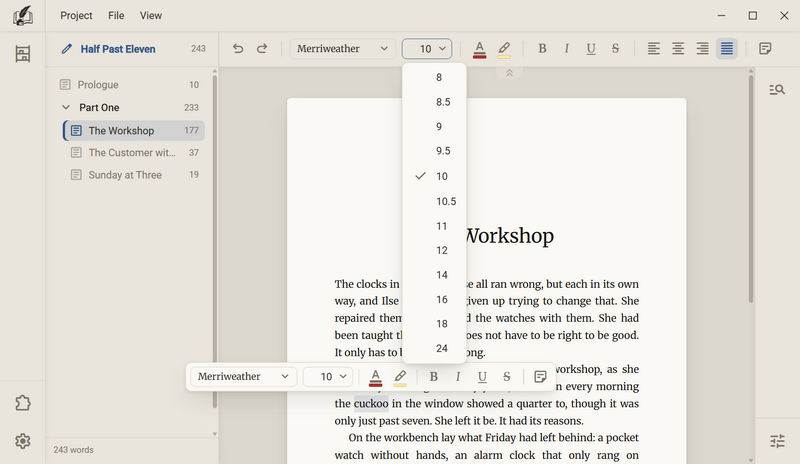Open the plugins puzzle piece icon
Image resolution: width=800 pixels, height=464 pixels.
22,403
